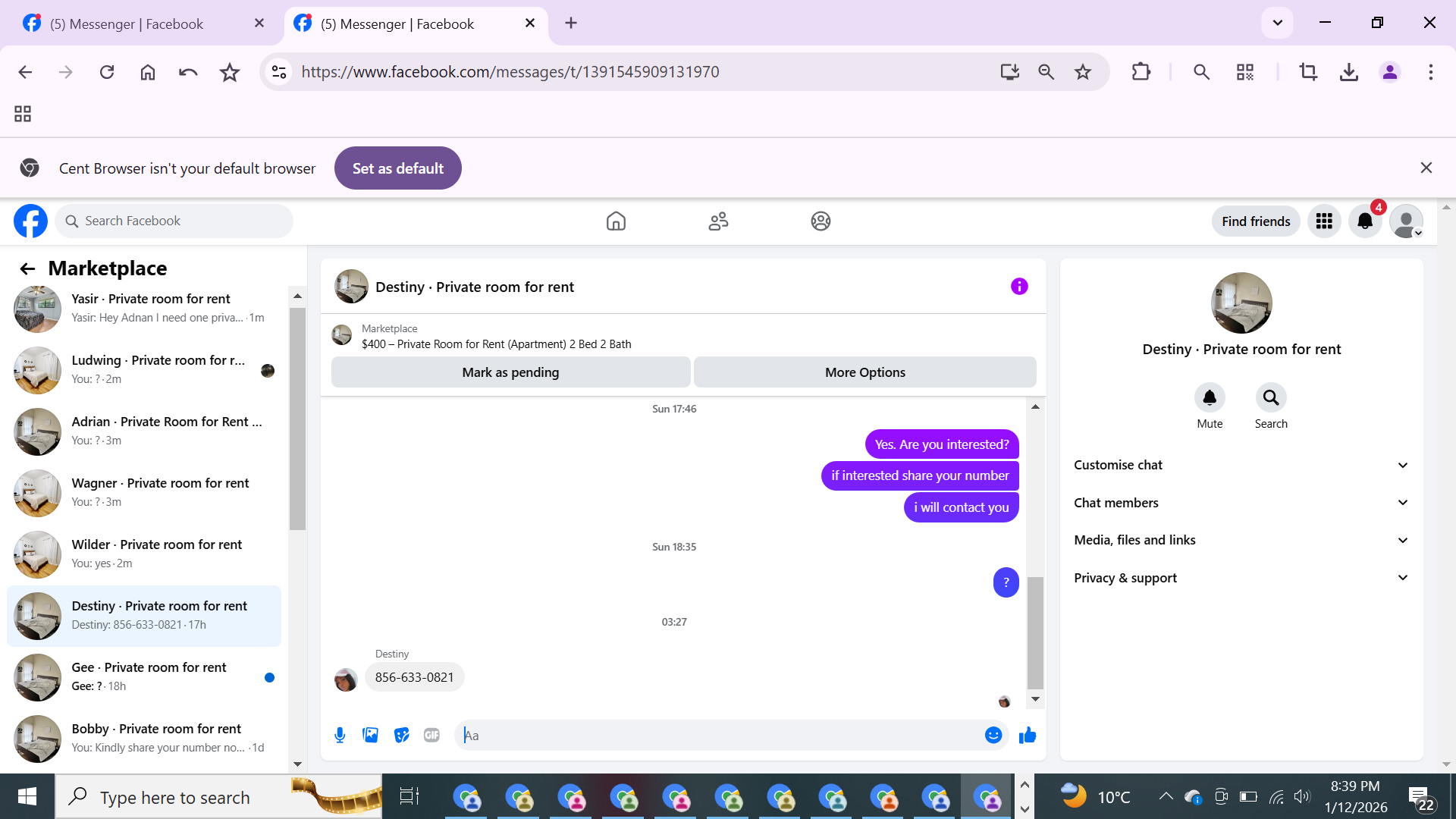Open the Facebook menu grid
This screenshot has width=1456, height=819.
[1324, 221]
